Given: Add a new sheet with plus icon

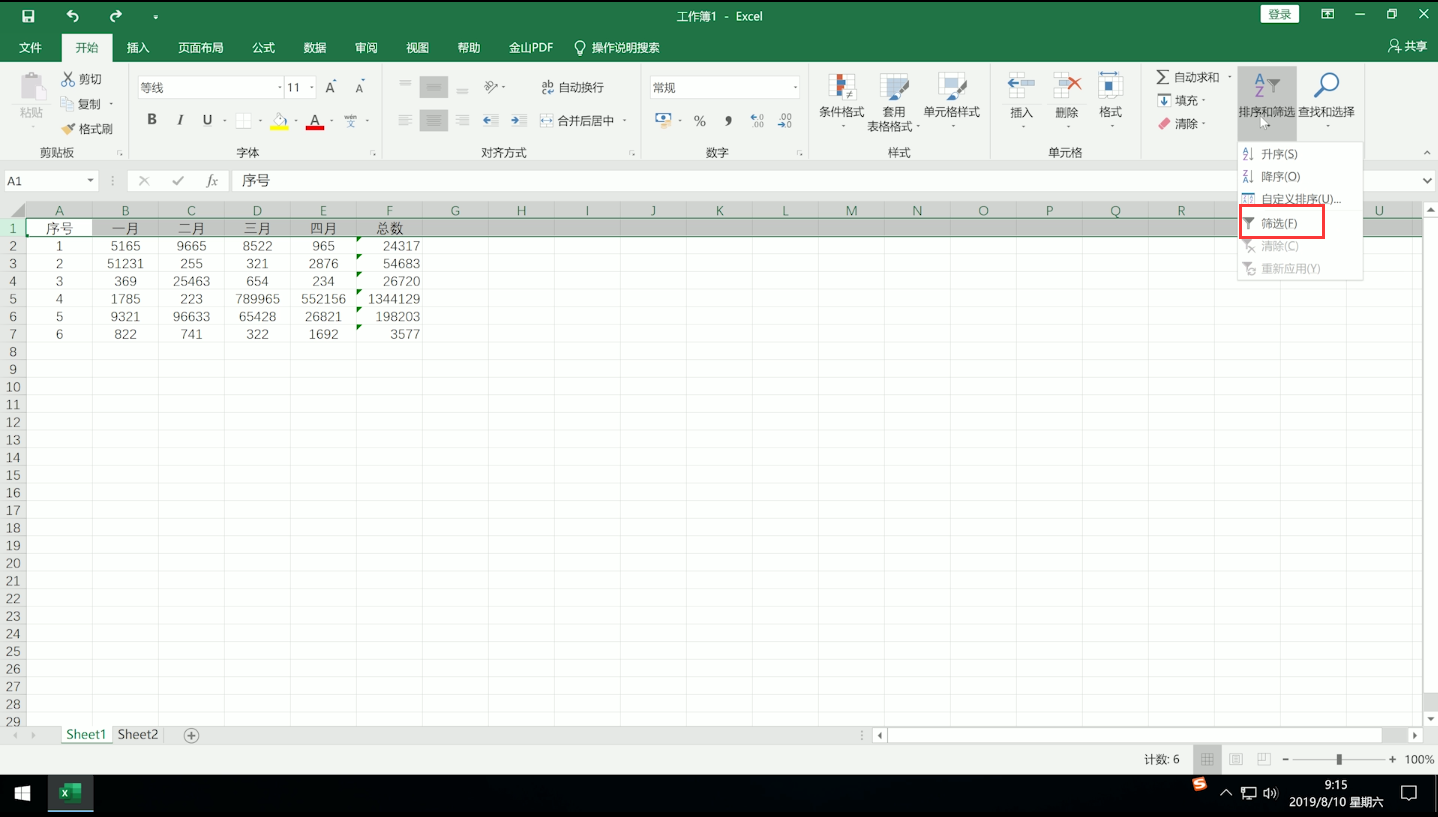Looking at the screenshot, I should (x=191, y=736).
